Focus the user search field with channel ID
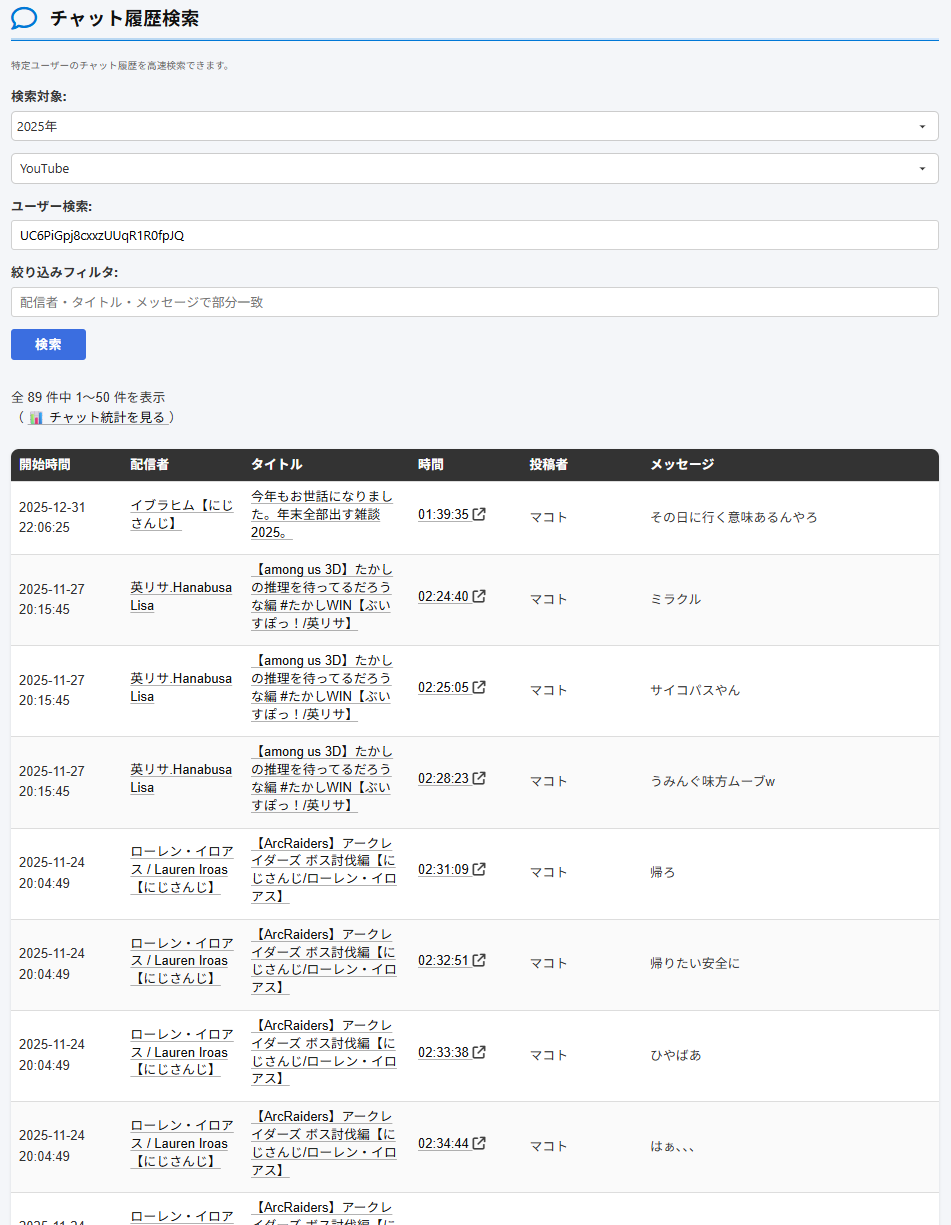 click(474, 235)
